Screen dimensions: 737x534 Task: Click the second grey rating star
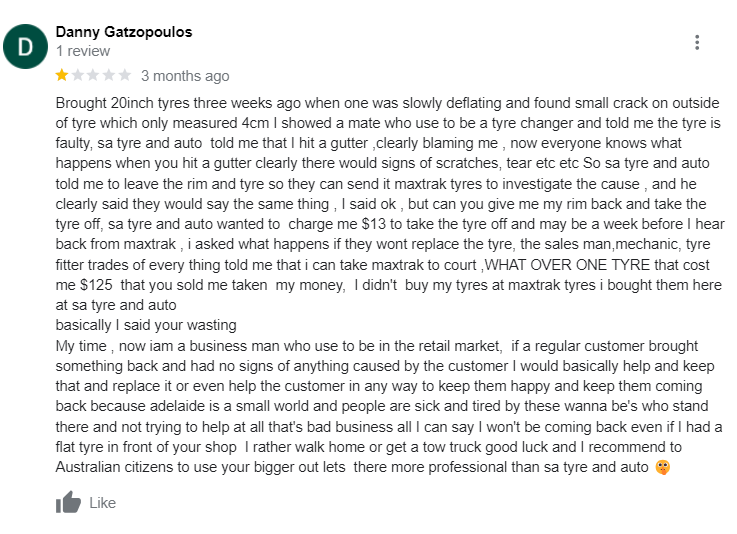[x=78, y=75]
